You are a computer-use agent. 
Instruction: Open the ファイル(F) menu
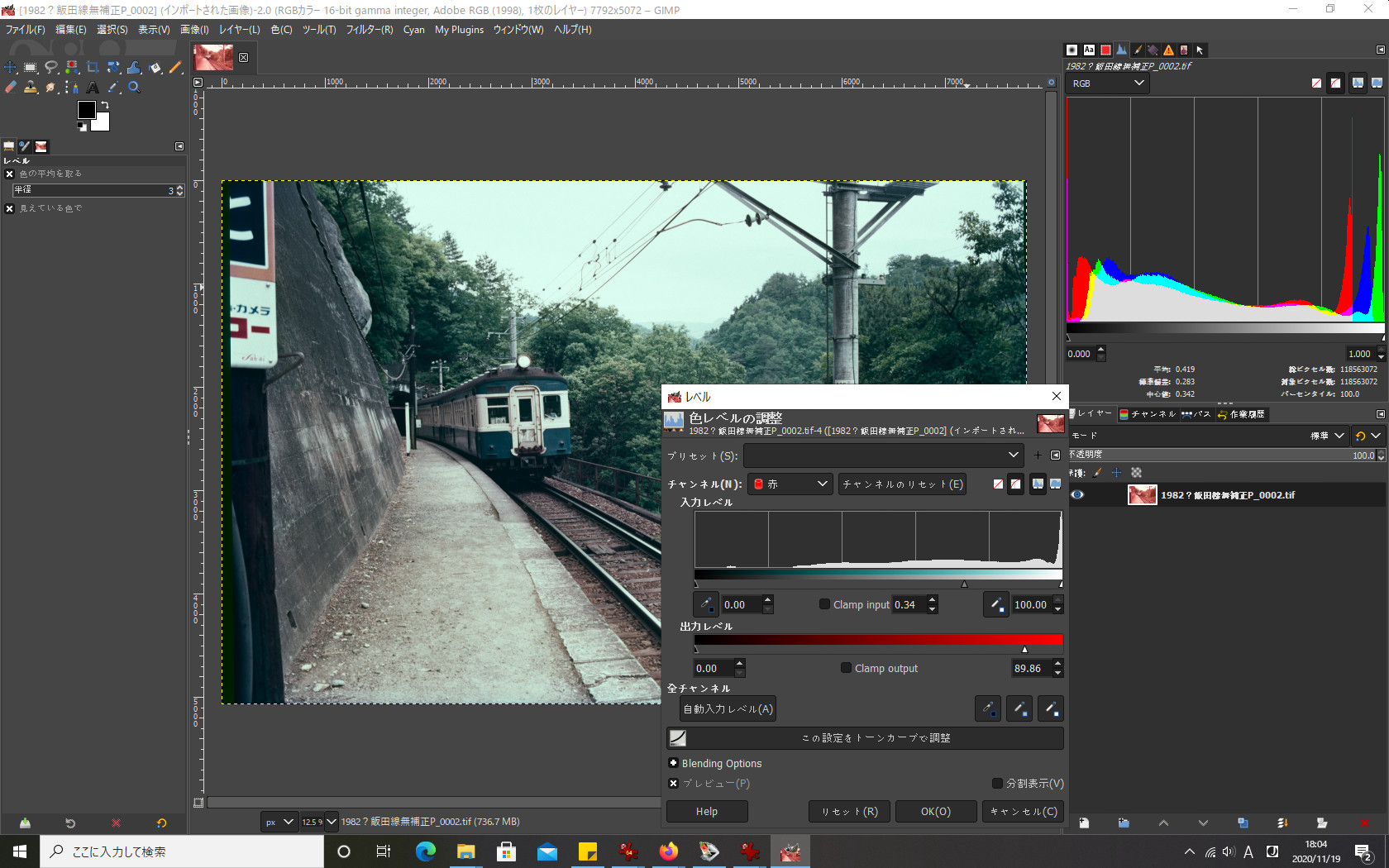click(x=26, y=30)
